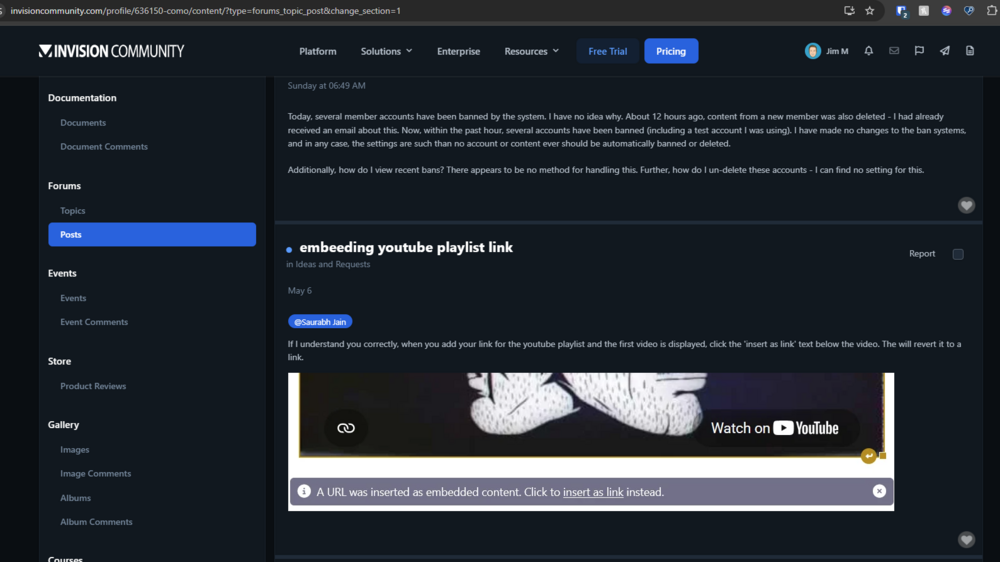The width and height of the screenshot is (1000, 562).
Task: Open embeeding youtube playlist link topic
Action: click(x=406, y=248)
